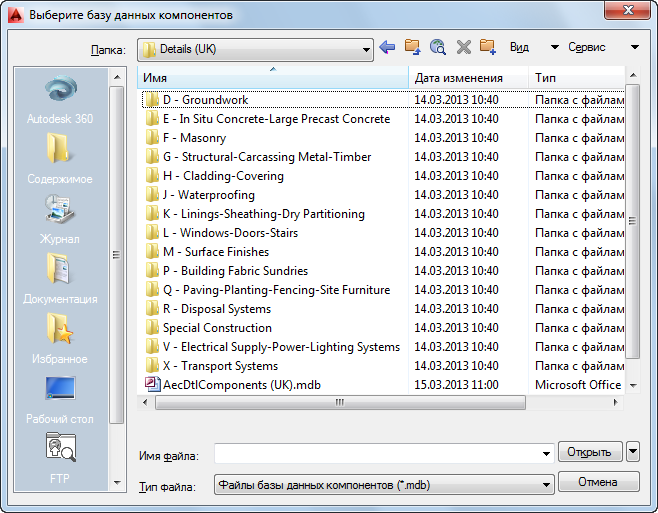Viewport: 658px width, 513px height.
Task: Select R - Disposal Systems folder
Action: (x=217, y=309)
